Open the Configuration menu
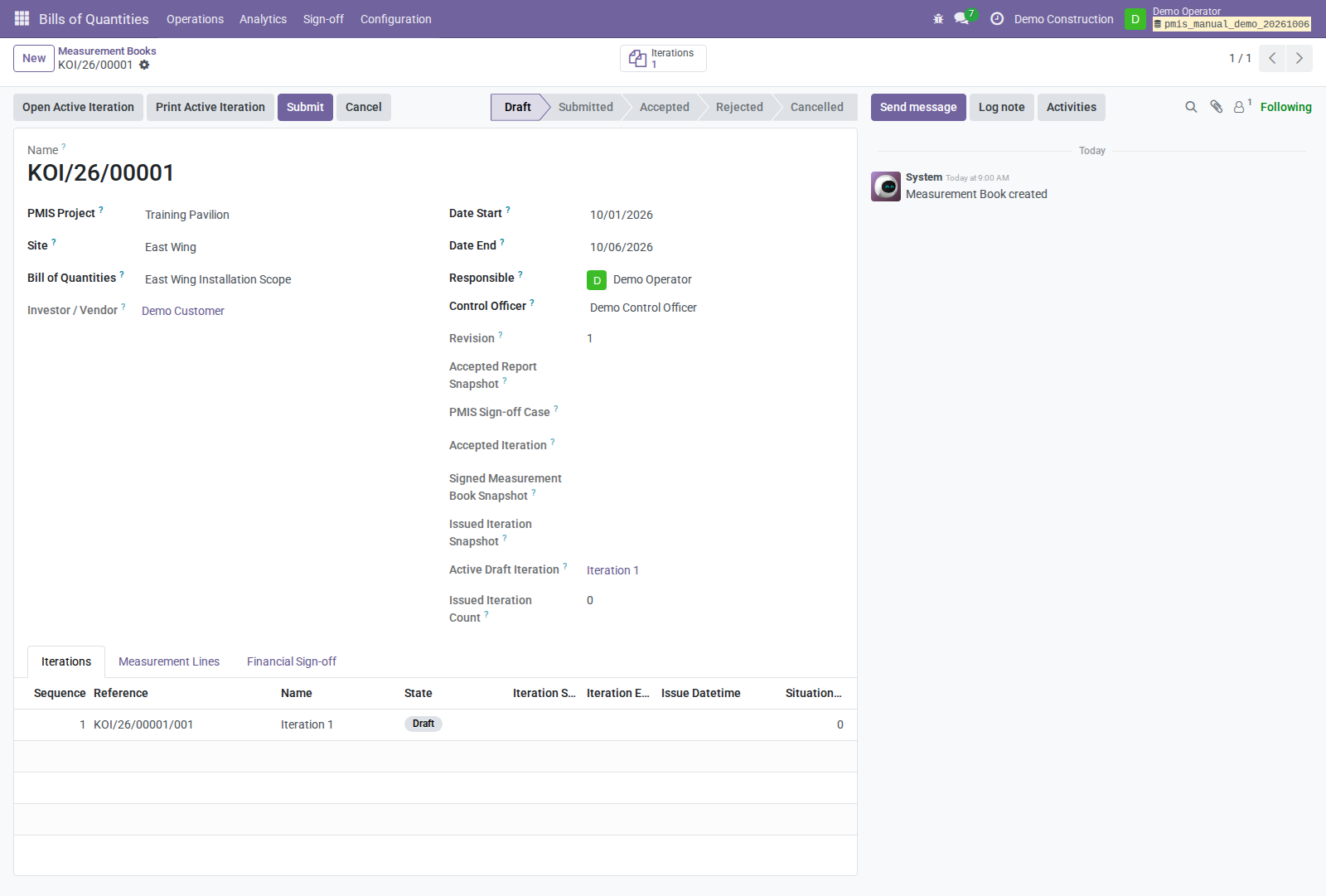Image resolution: width=1326 pixels, height=896 pixels. (x=395, y=19)
